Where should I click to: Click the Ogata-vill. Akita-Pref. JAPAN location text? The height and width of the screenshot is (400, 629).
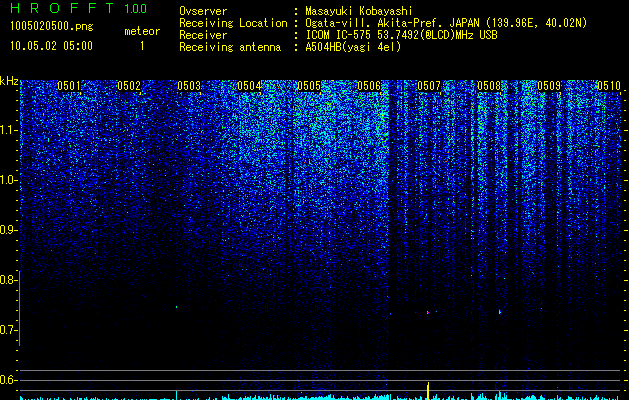[446, 23]
